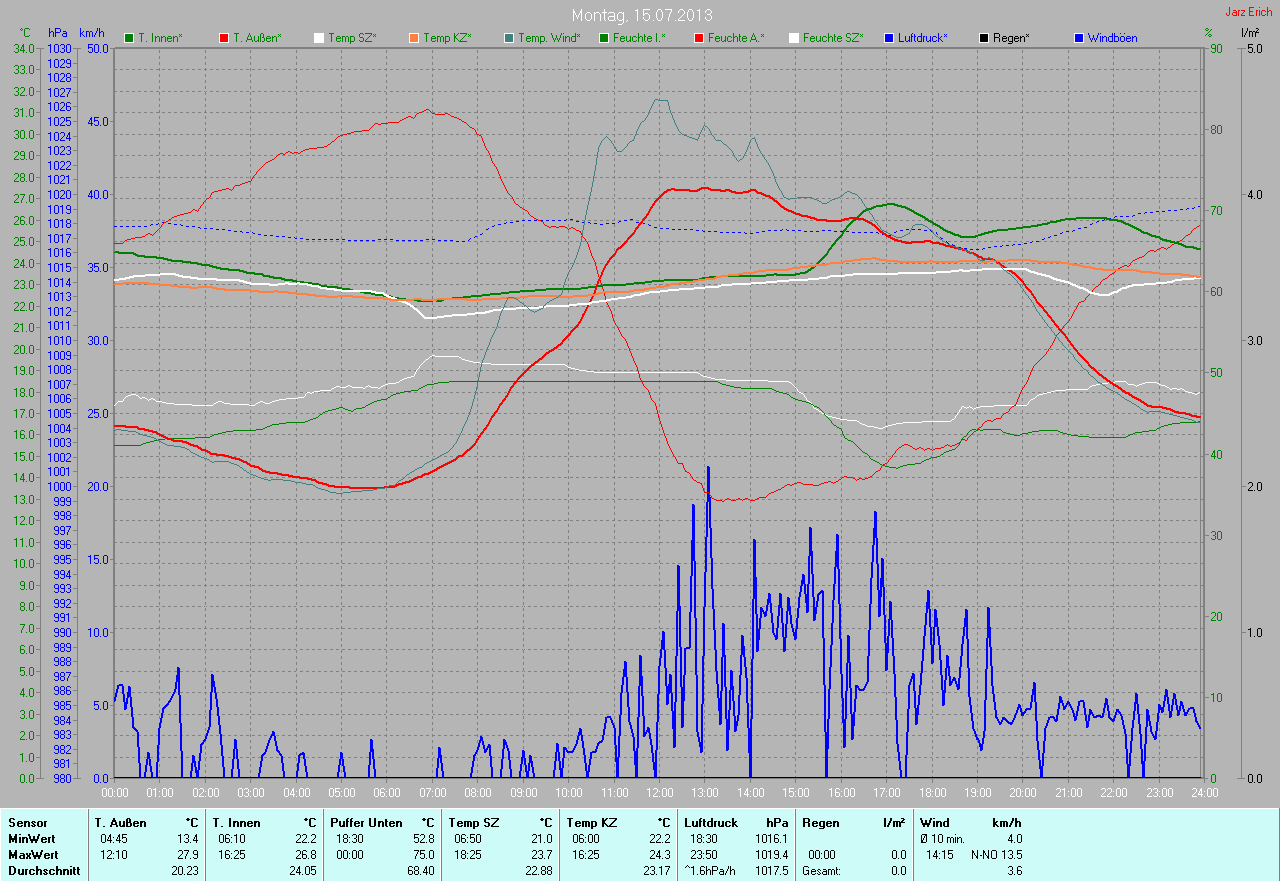Screen dimensions: 1280x881
Task: Click the orange Temp KZ legend swatch
Action: click(x=414, y=38)
